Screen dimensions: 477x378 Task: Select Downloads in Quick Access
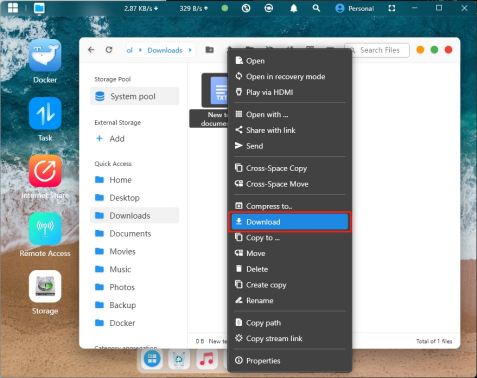(134, 216)
